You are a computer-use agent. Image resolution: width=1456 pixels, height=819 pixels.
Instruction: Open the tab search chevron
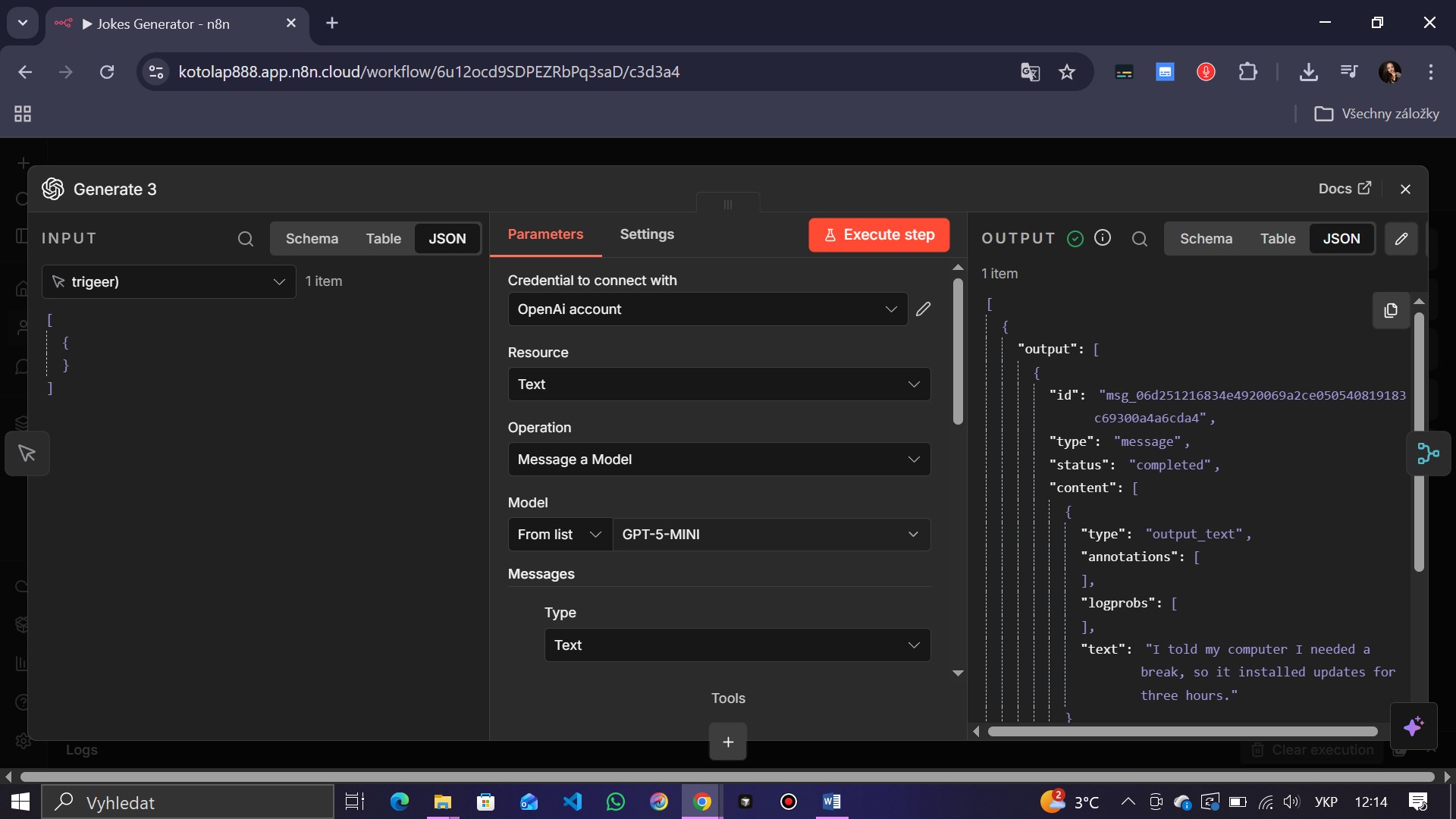pyautogui.click(x=23, y=23)
